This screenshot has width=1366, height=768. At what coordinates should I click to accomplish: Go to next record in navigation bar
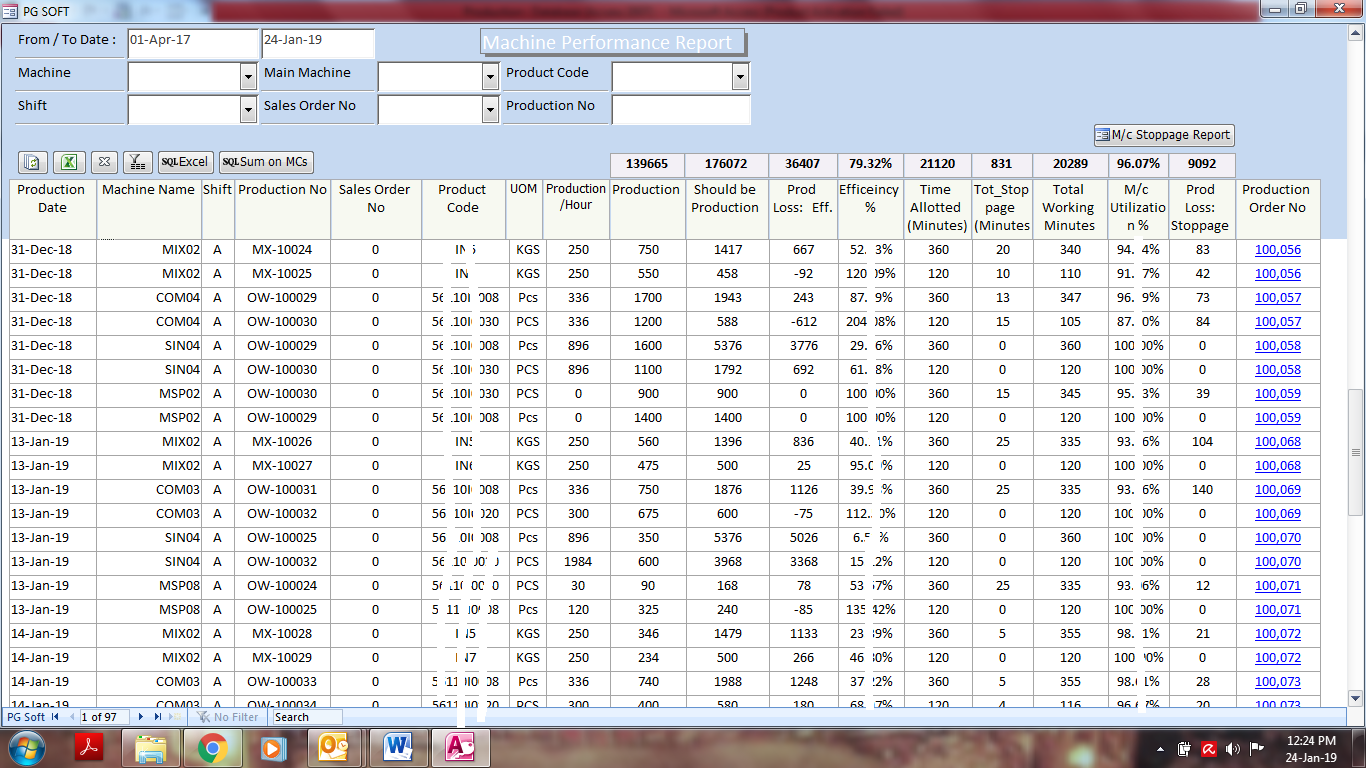pos(142,717)
